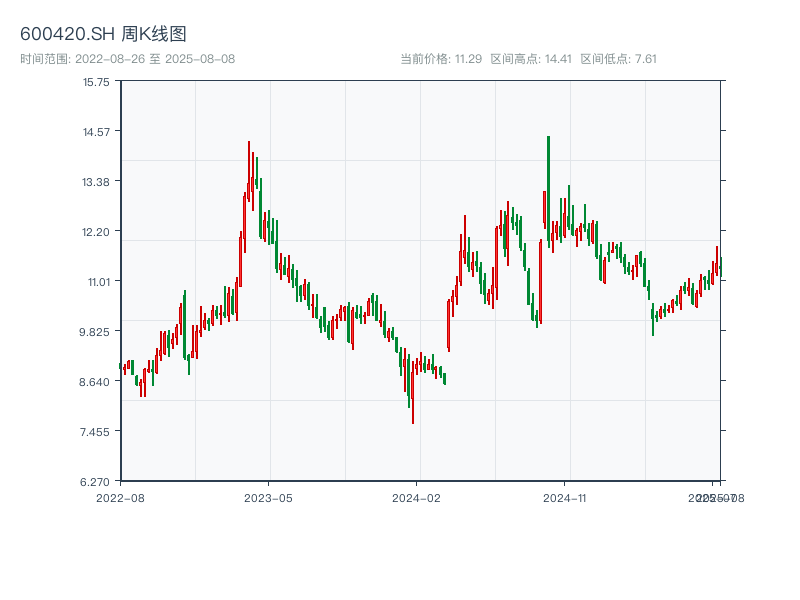This screenshot has width=800, height=600.
Task: Click the 区间高点 14.41 label
Action: [530, 59]
